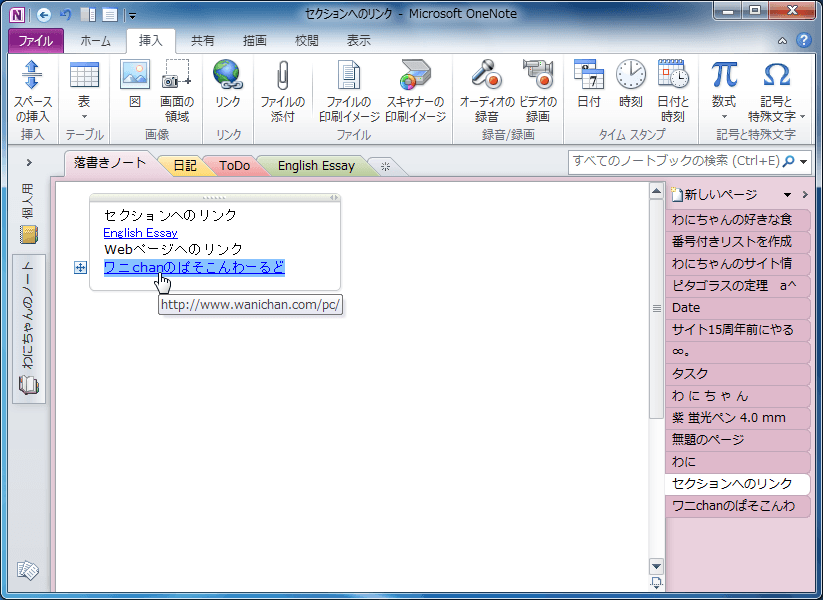Open page 番号付きリストを作成
The image size is (823, 600).
click(737, 241)
